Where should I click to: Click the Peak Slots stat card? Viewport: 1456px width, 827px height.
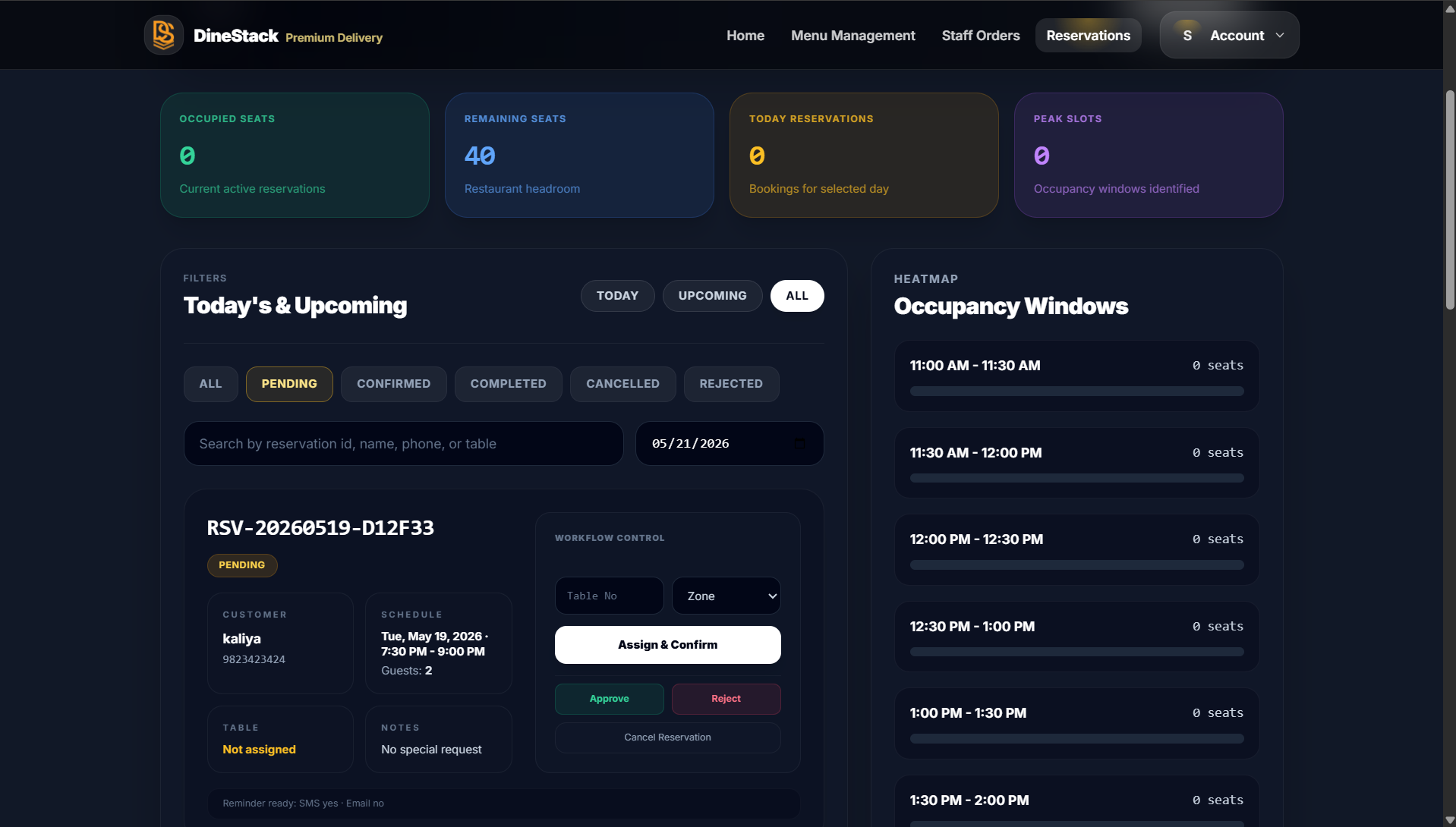pos(1149,156)
